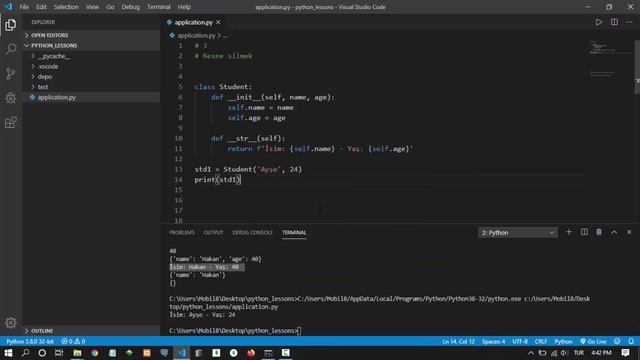Open notifications bell in status bar

(x=631, y=341)
